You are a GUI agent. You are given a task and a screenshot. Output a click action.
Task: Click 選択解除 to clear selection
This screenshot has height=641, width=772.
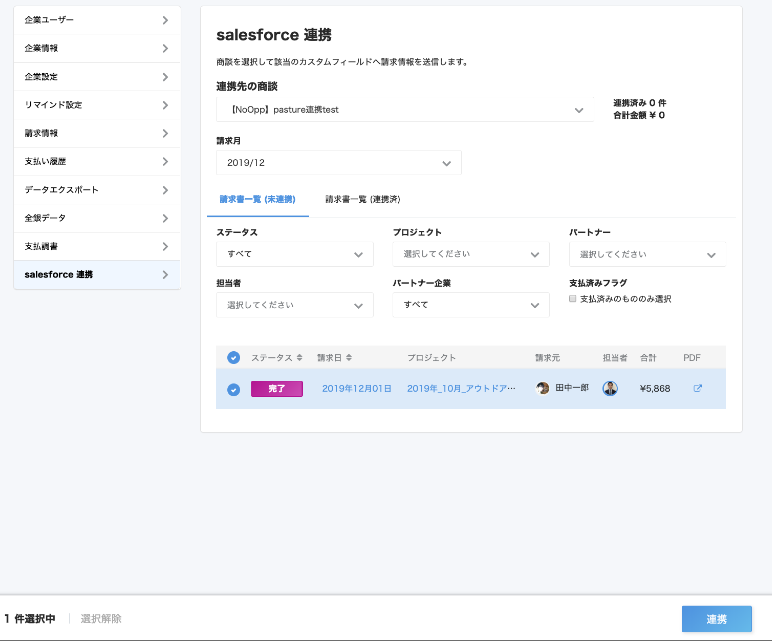coord(101,619)
